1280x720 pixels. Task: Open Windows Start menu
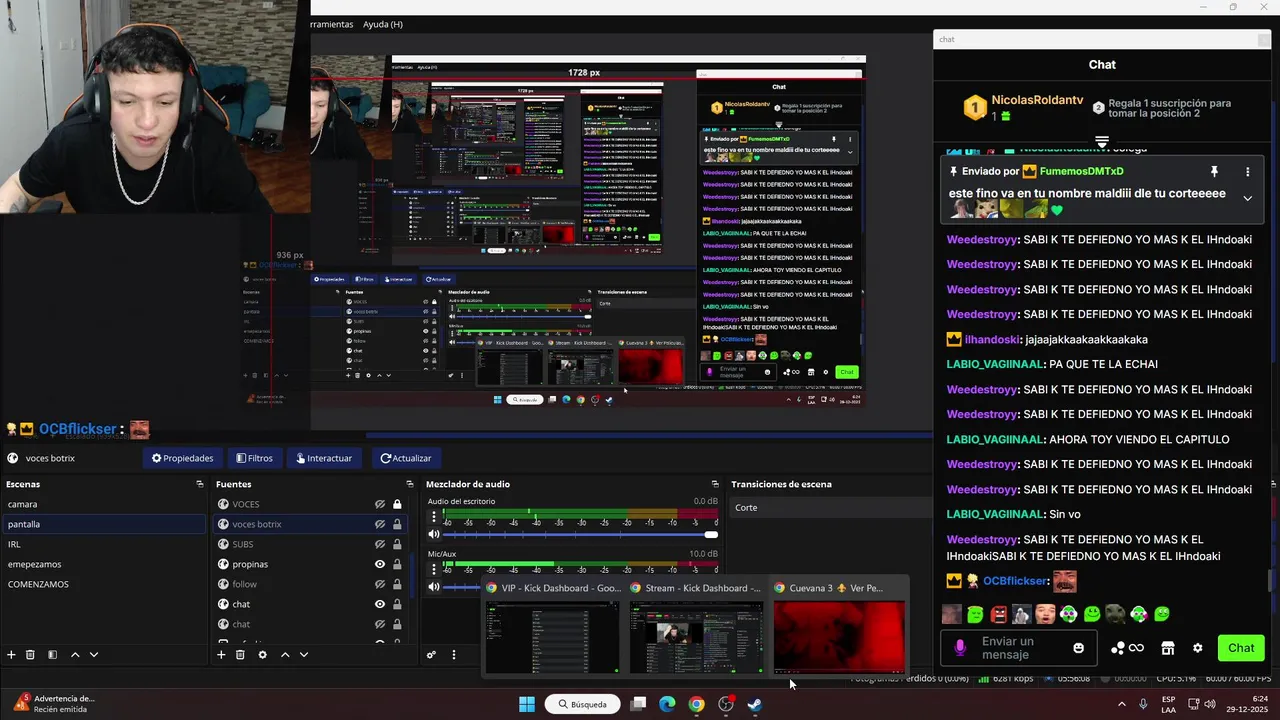[527, 704]
